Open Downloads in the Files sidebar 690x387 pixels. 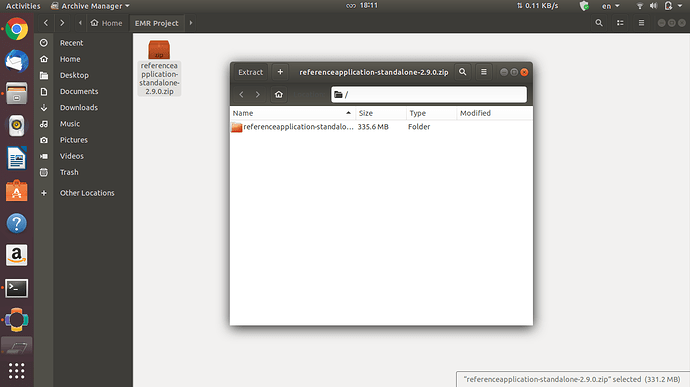click(x=79, y=107)
